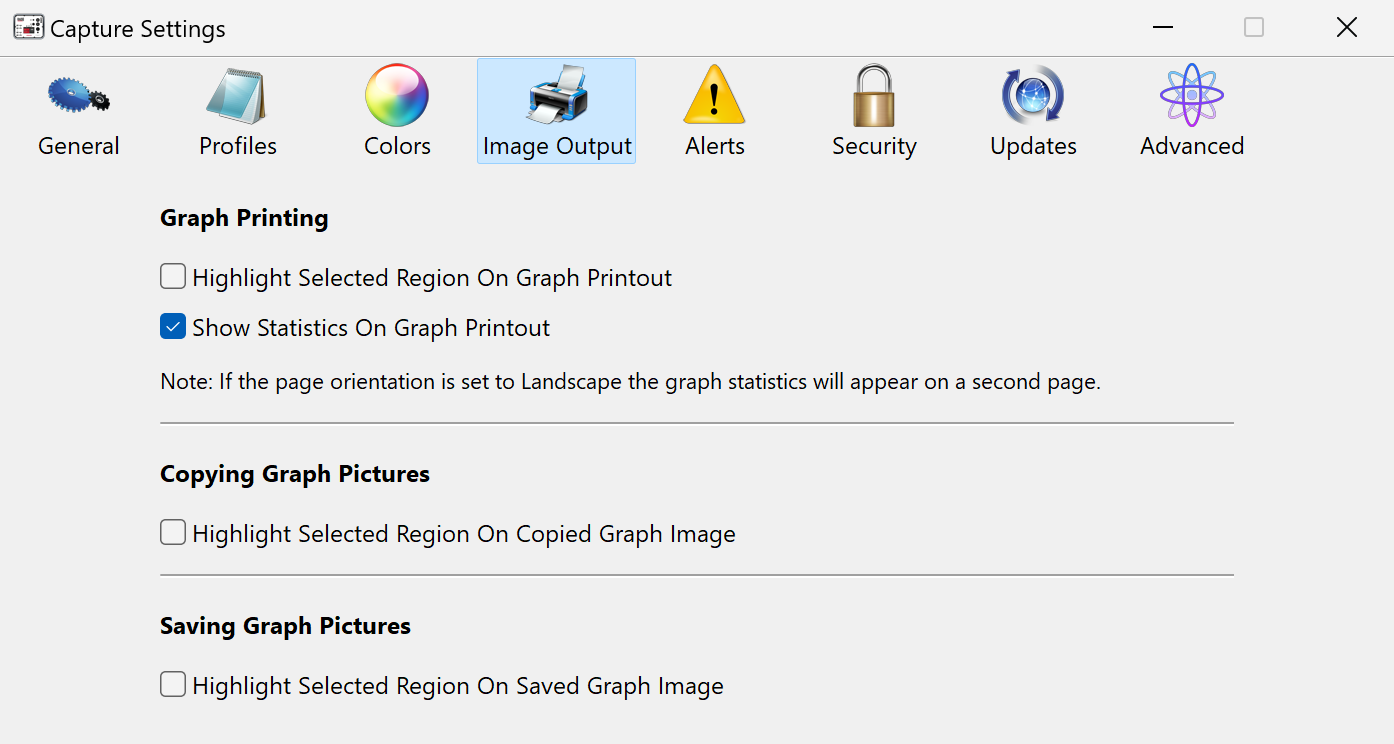Close the Capture Settings window
Screen dimensions: 1394x744
coord(1347,28)
